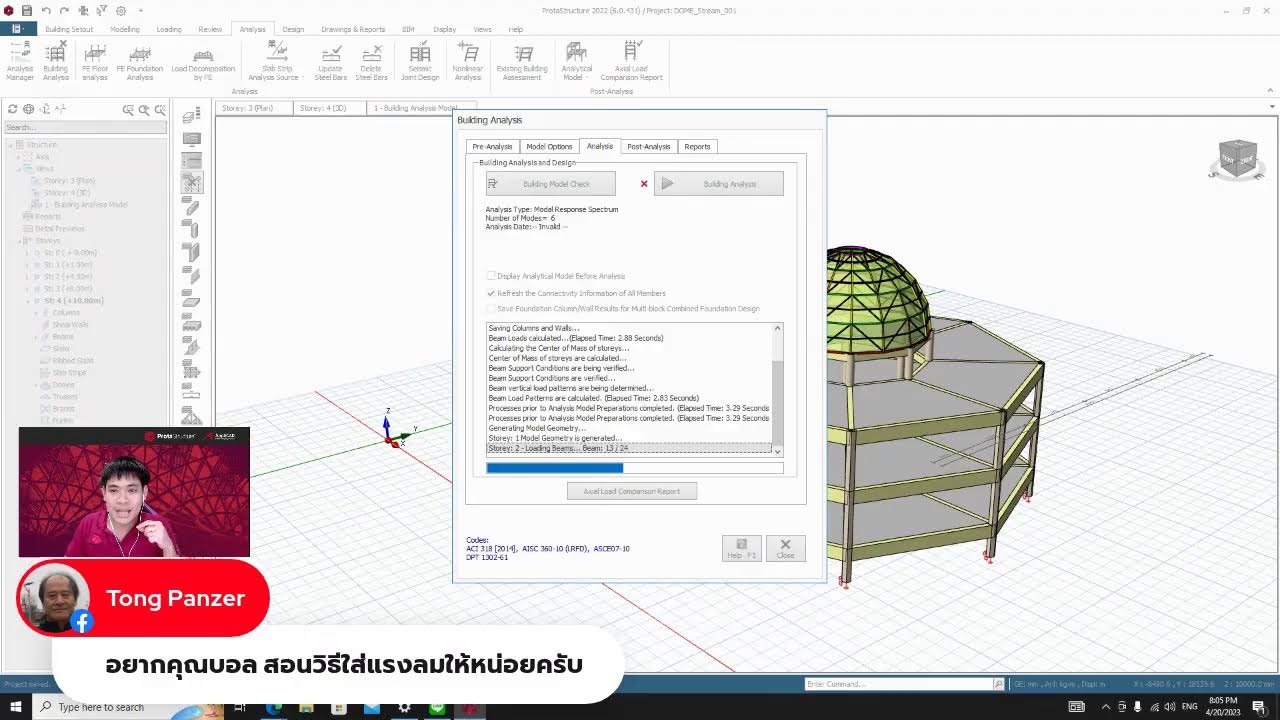Close the Building Analysis dialog

click(x=785, y=548)
